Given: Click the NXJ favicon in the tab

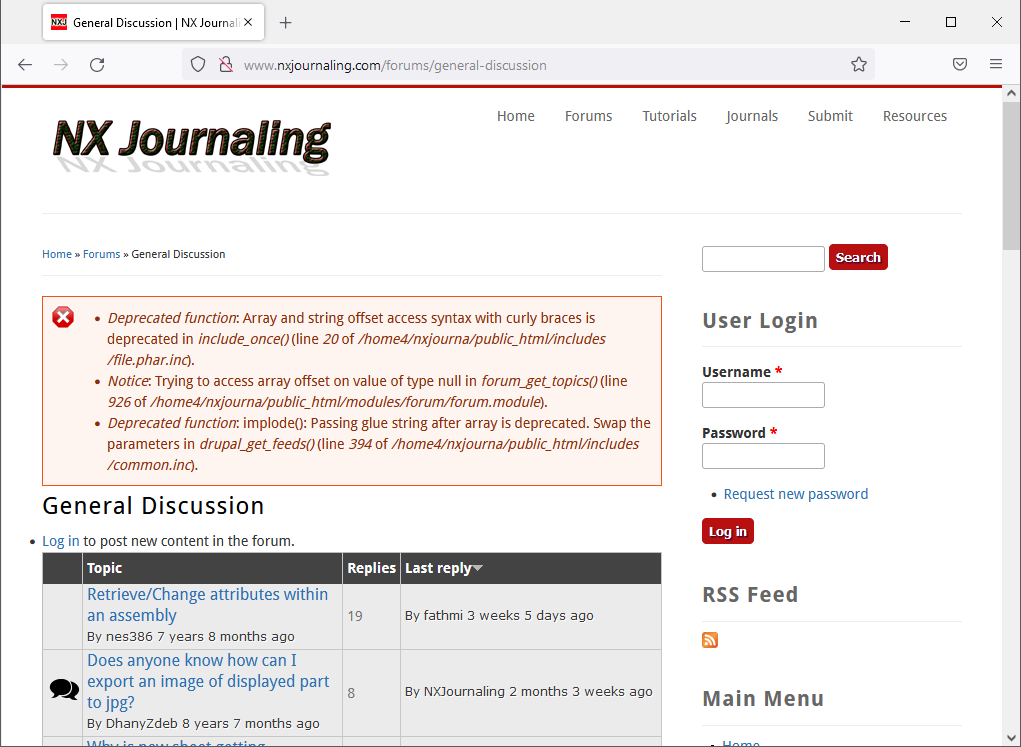Looking at the screenshot, I should coord(59,22).
